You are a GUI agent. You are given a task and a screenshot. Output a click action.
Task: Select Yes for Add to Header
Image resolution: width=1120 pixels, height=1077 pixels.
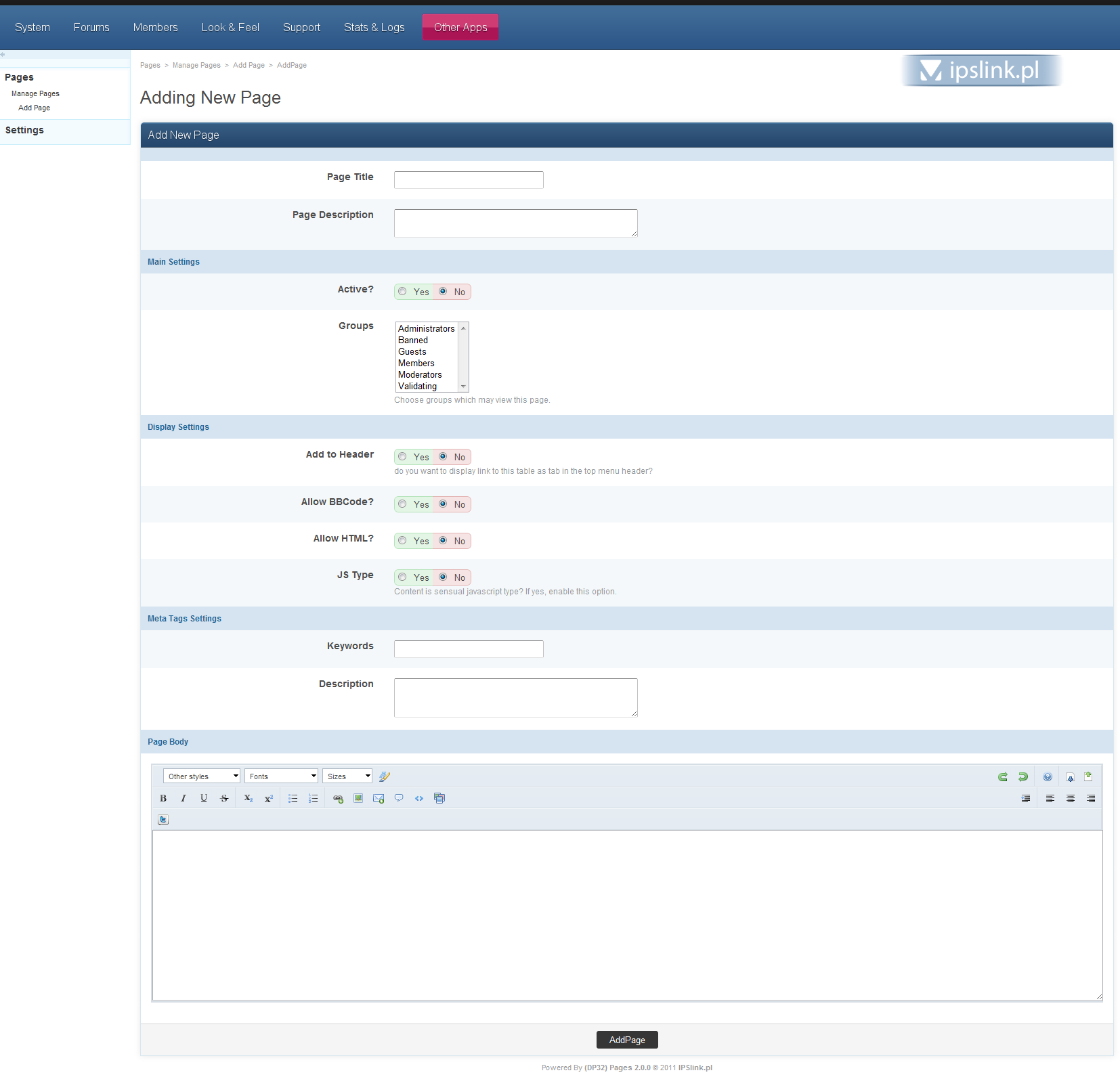point(403,457)
